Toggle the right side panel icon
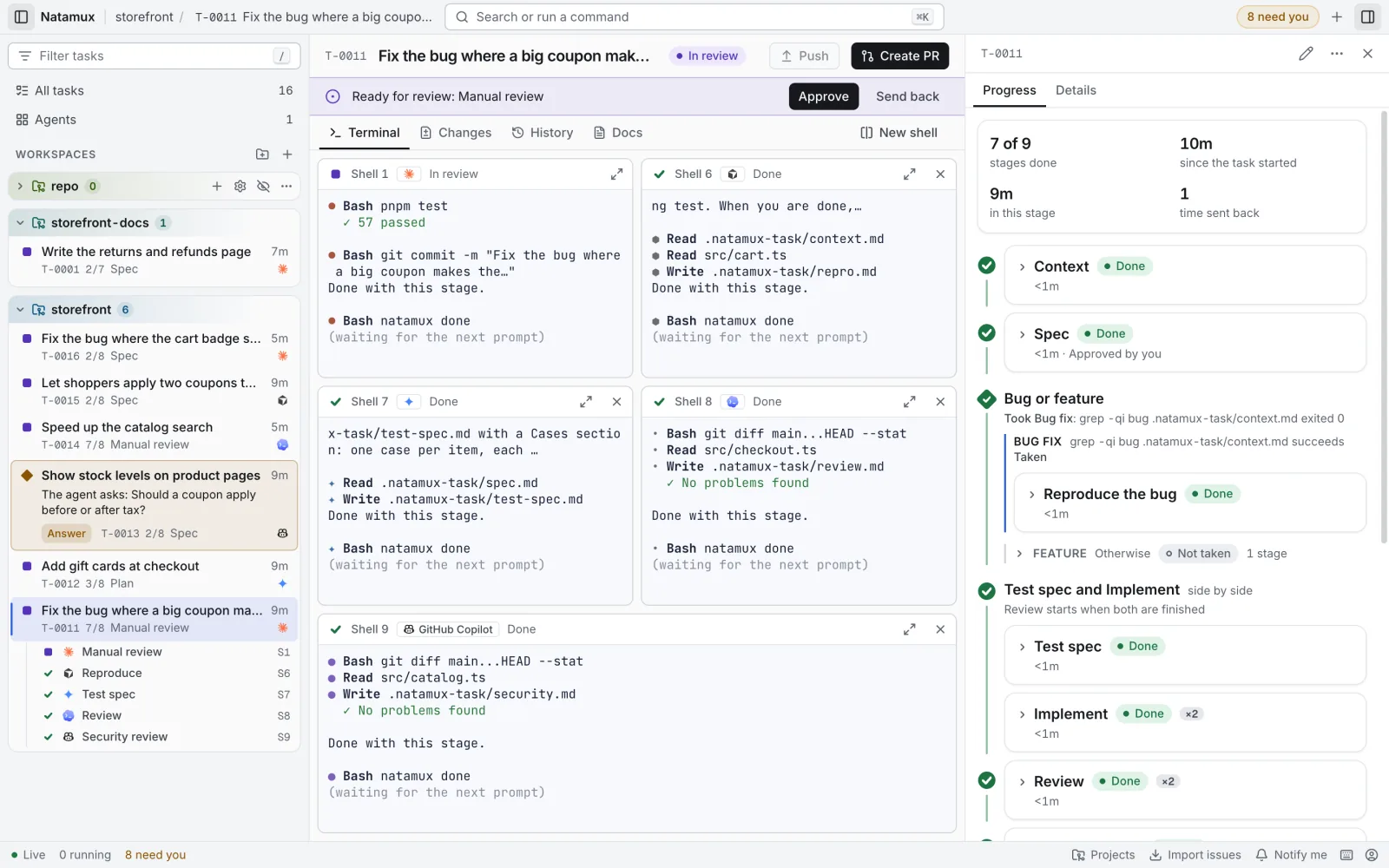The height and width of the screenshot is (868, 1389). click(x=1367, y=16)
